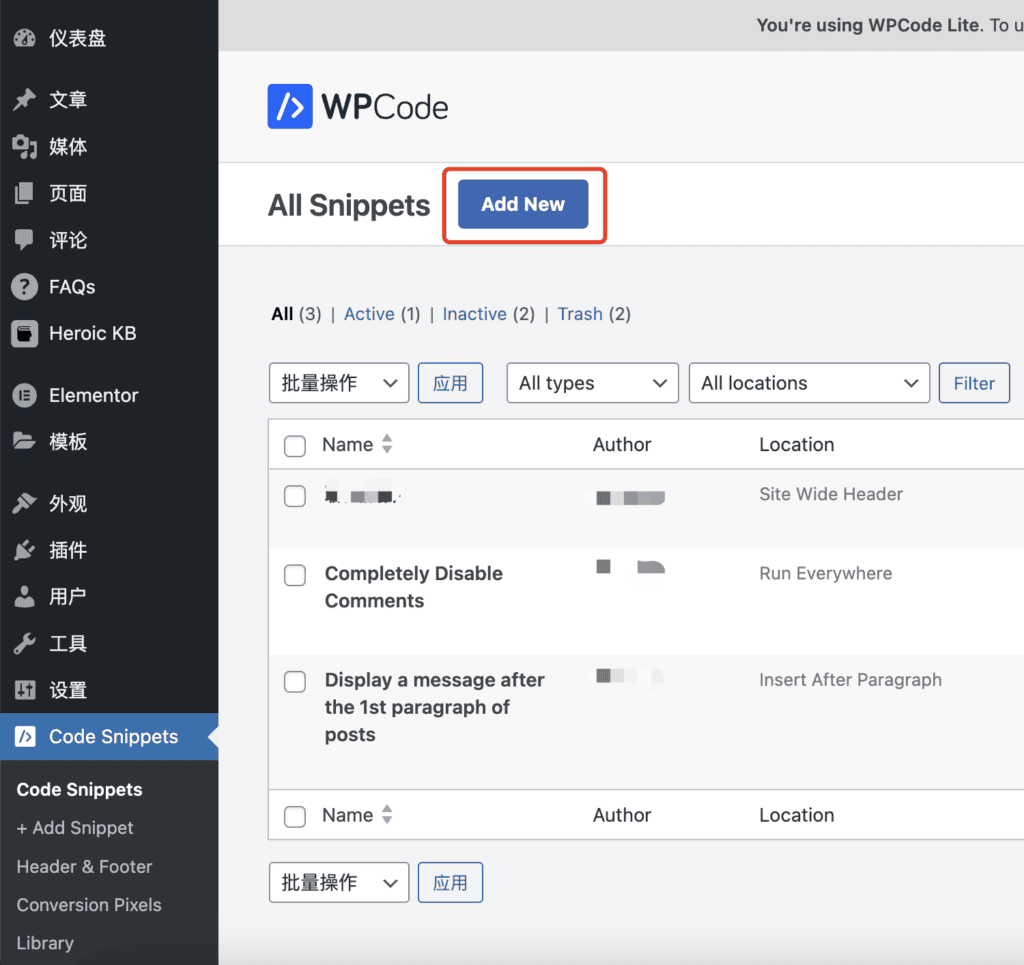Click the Filter button
This screenshot has width=1024, height=965.
(974, 383)
